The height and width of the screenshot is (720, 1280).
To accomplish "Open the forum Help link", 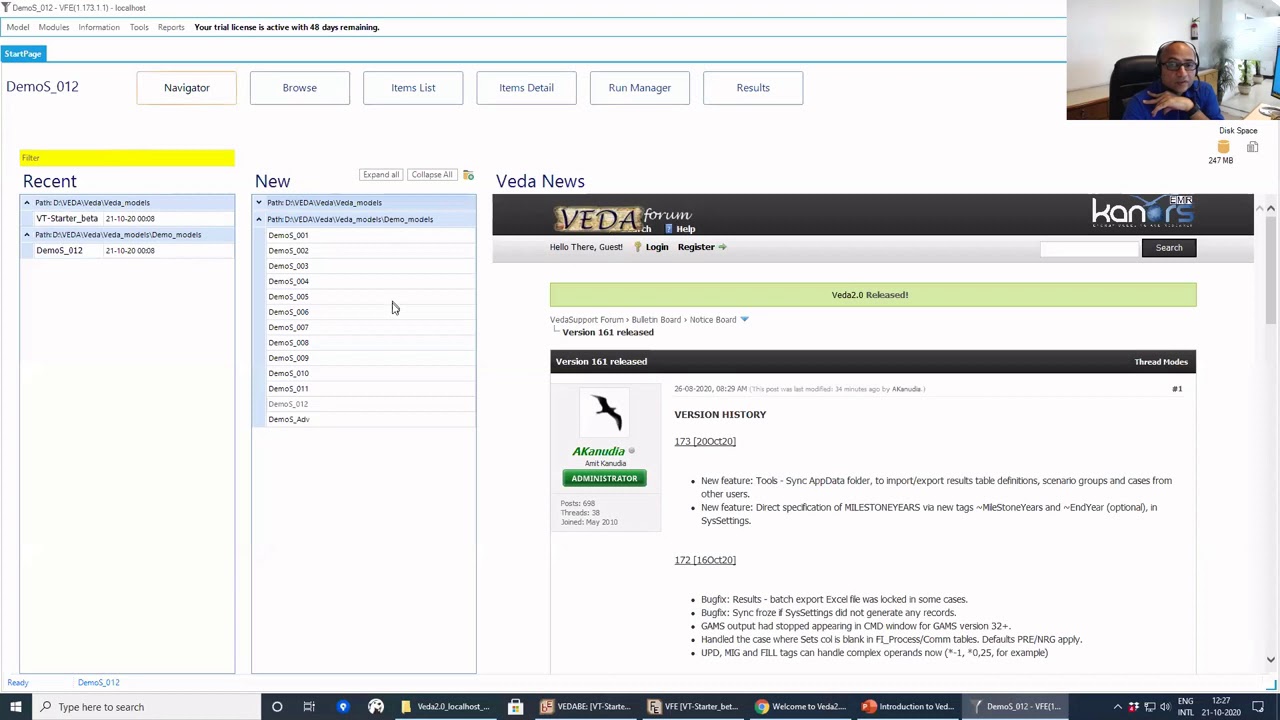I will (686, 229).
